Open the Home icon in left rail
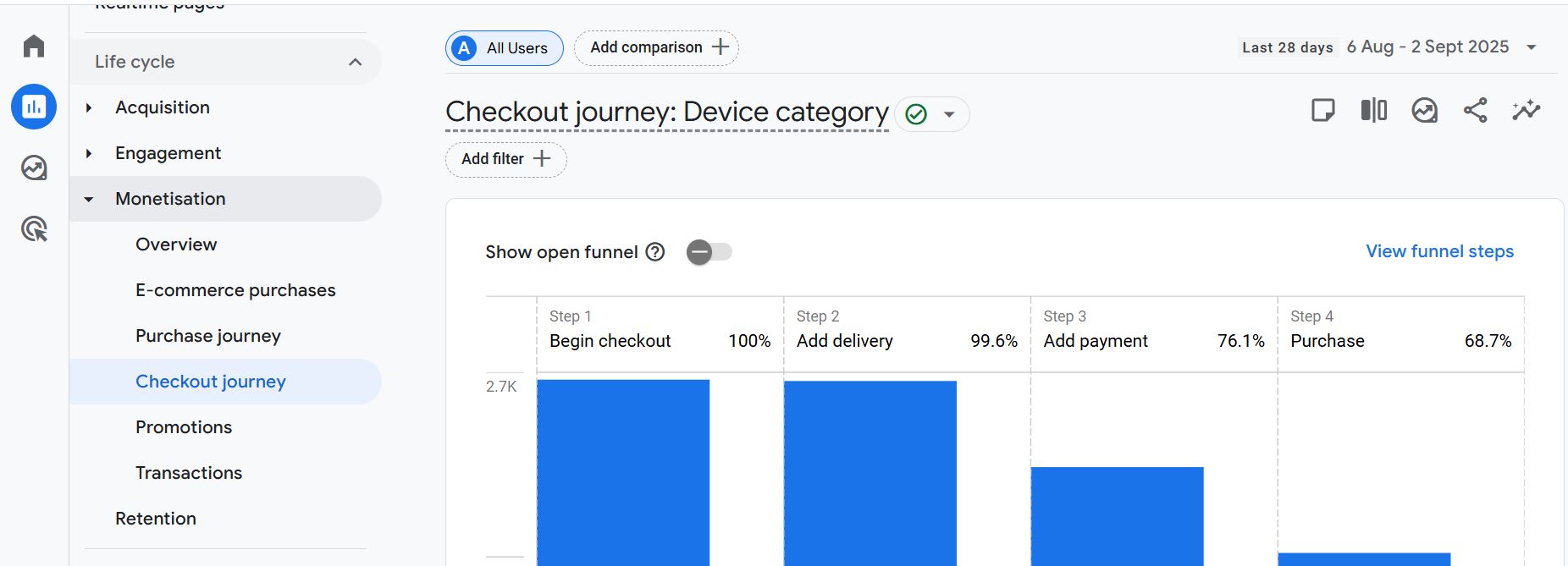The image size is (1568, 566). coord(34,46)
